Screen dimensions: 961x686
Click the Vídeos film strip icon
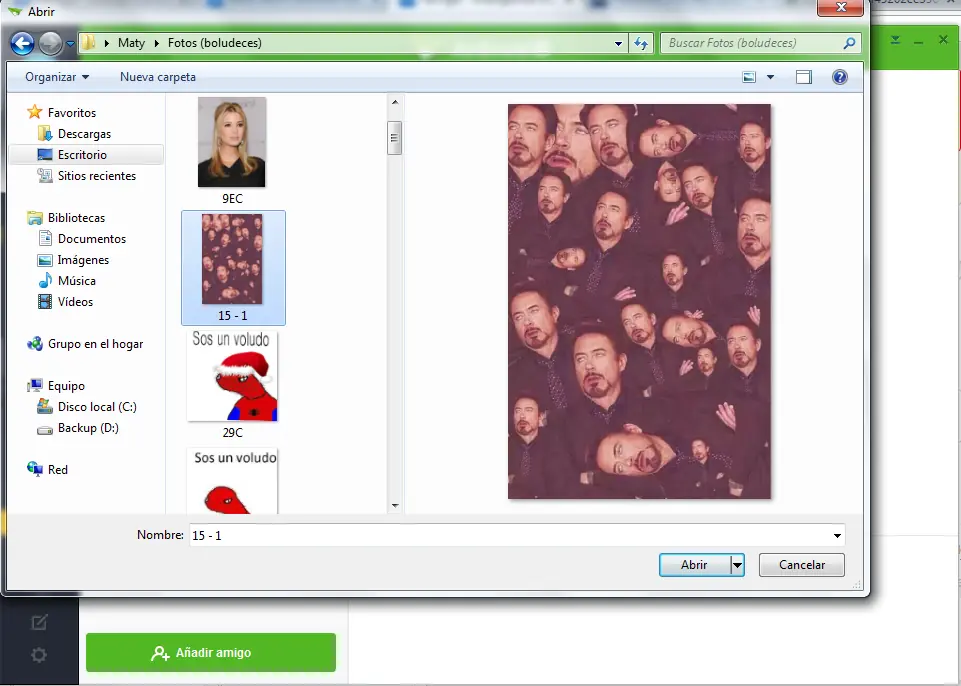[x=45, y=302]
